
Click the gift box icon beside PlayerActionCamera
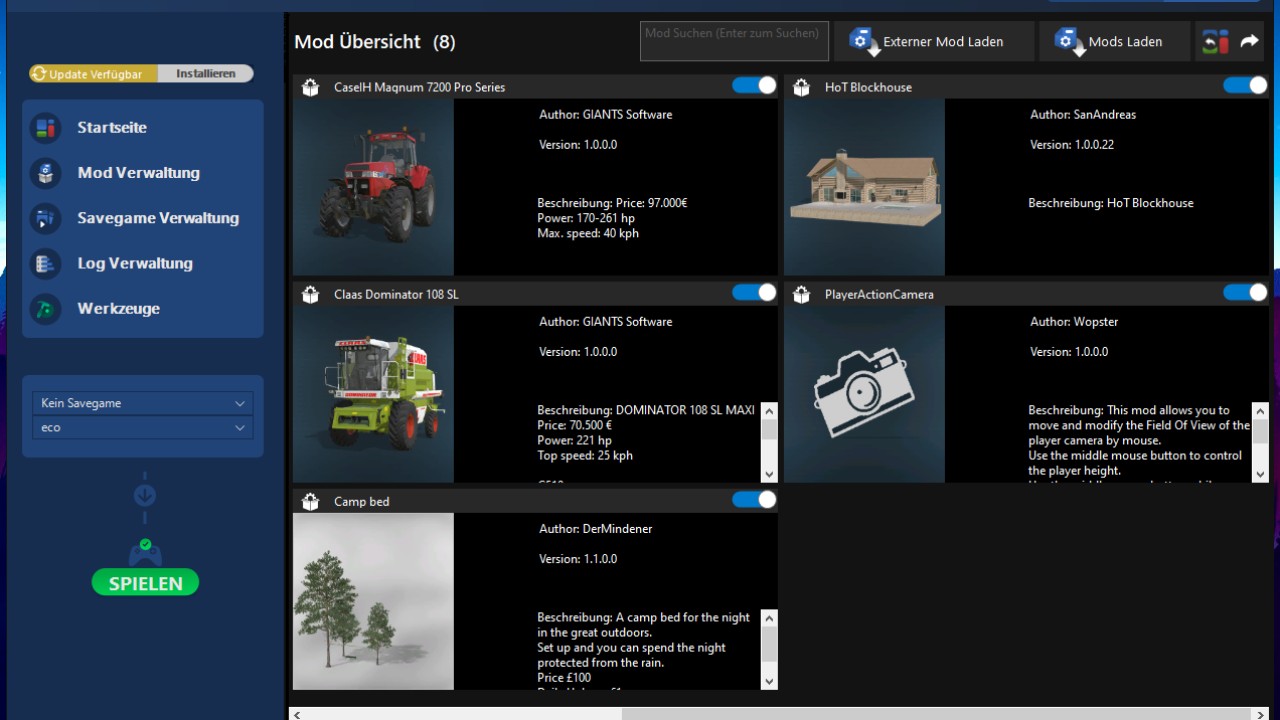(x=801, y=294)
